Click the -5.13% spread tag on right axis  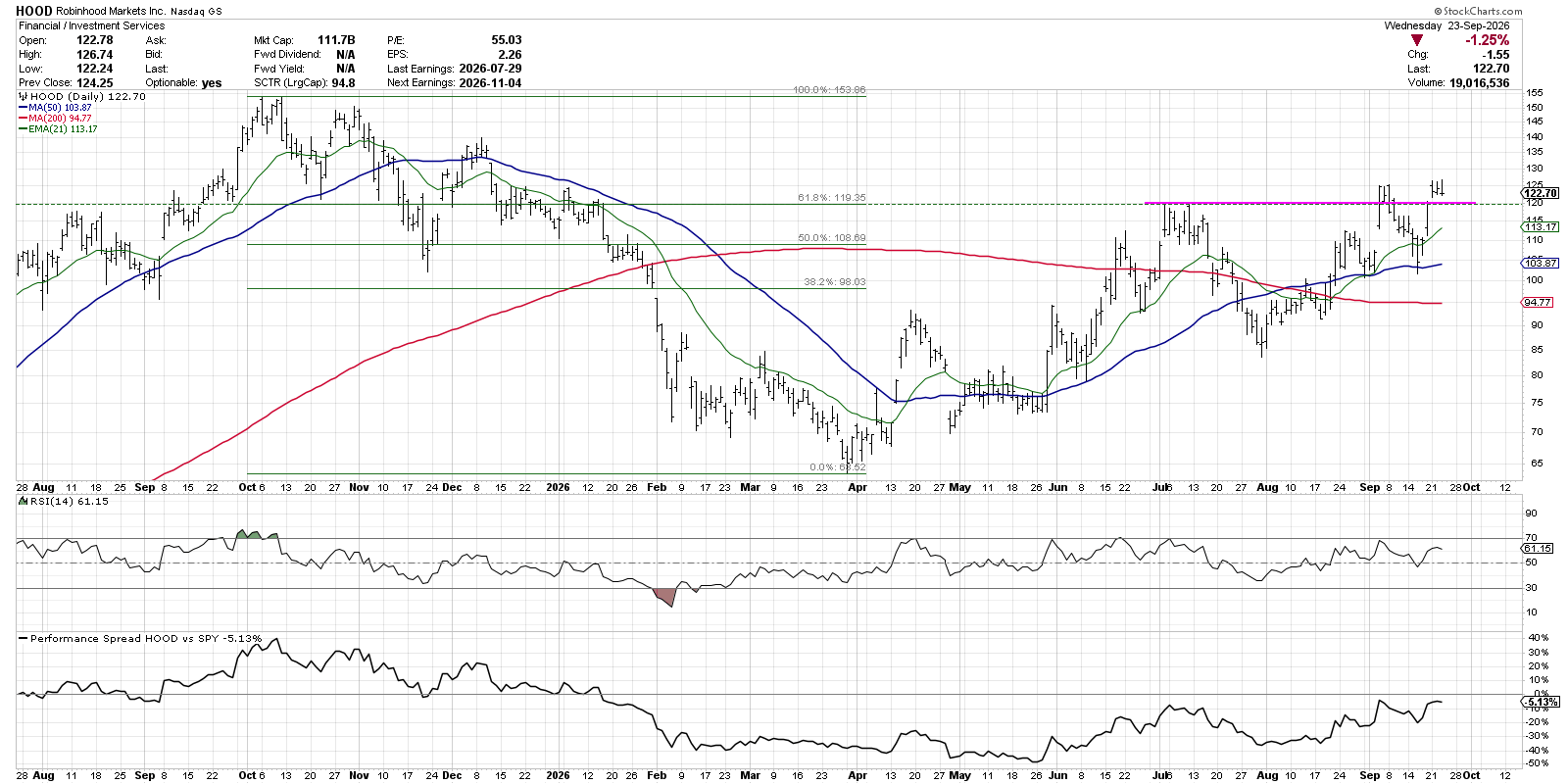click(1541, 703)
